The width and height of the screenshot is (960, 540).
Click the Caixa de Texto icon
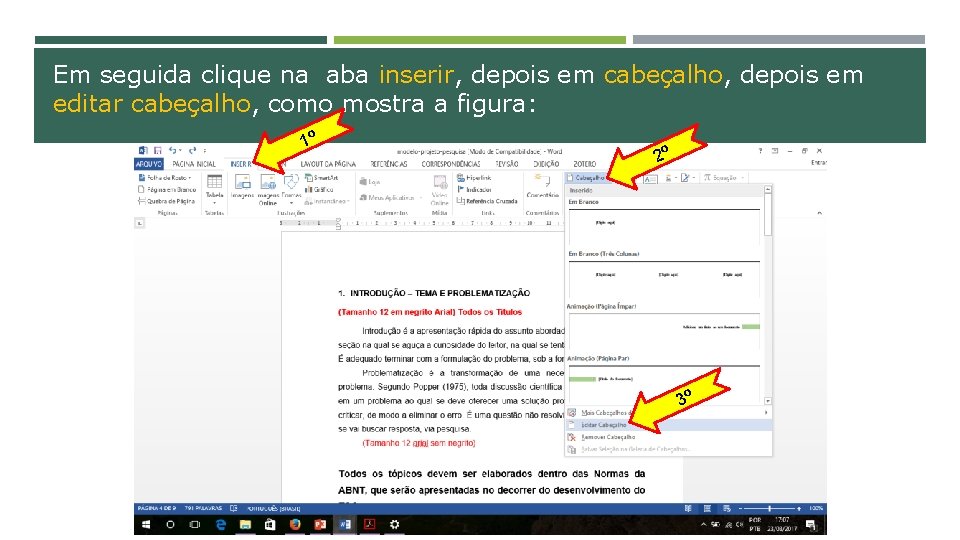650,179
